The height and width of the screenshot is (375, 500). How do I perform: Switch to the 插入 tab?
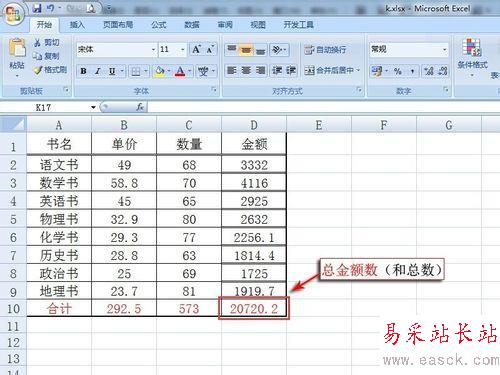(77, 25)
